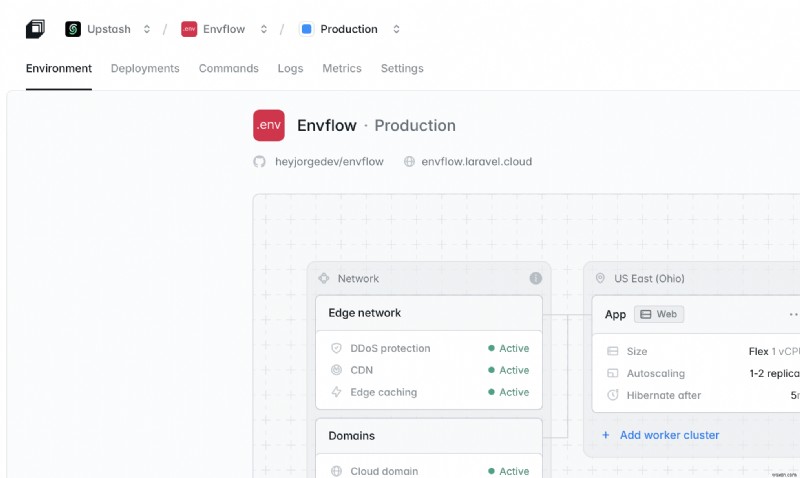Click the App cluster card title

click(x=615, y=314)
